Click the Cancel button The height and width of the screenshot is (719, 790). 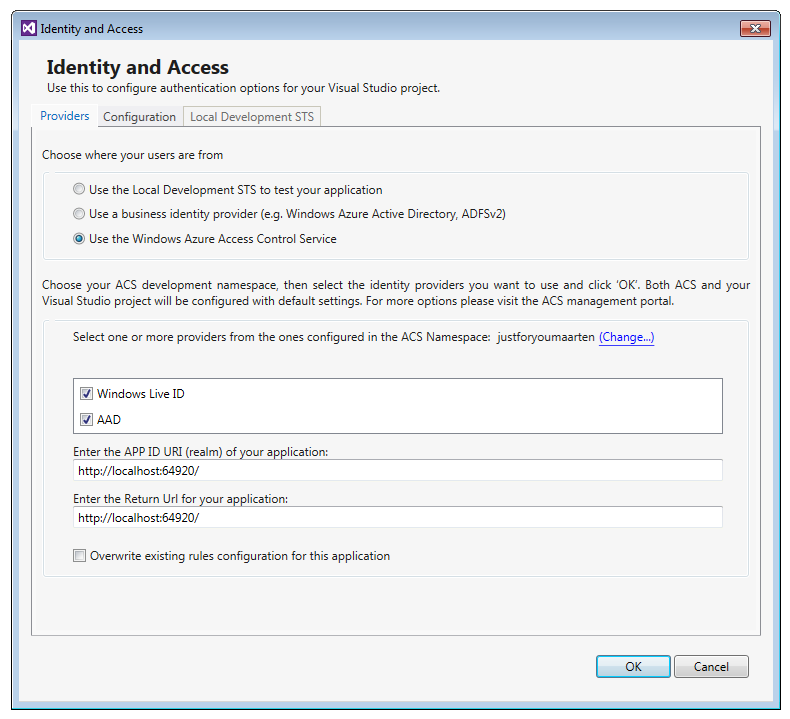click(x=711, y=667)
